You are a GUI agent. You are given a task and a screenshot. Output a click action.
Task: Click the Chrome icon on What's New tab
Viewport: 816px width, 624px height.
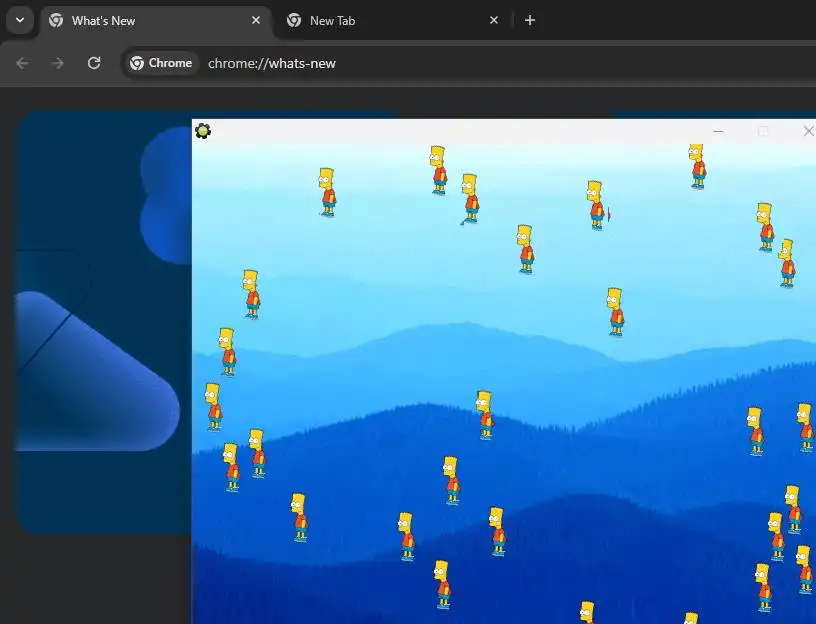56,20
